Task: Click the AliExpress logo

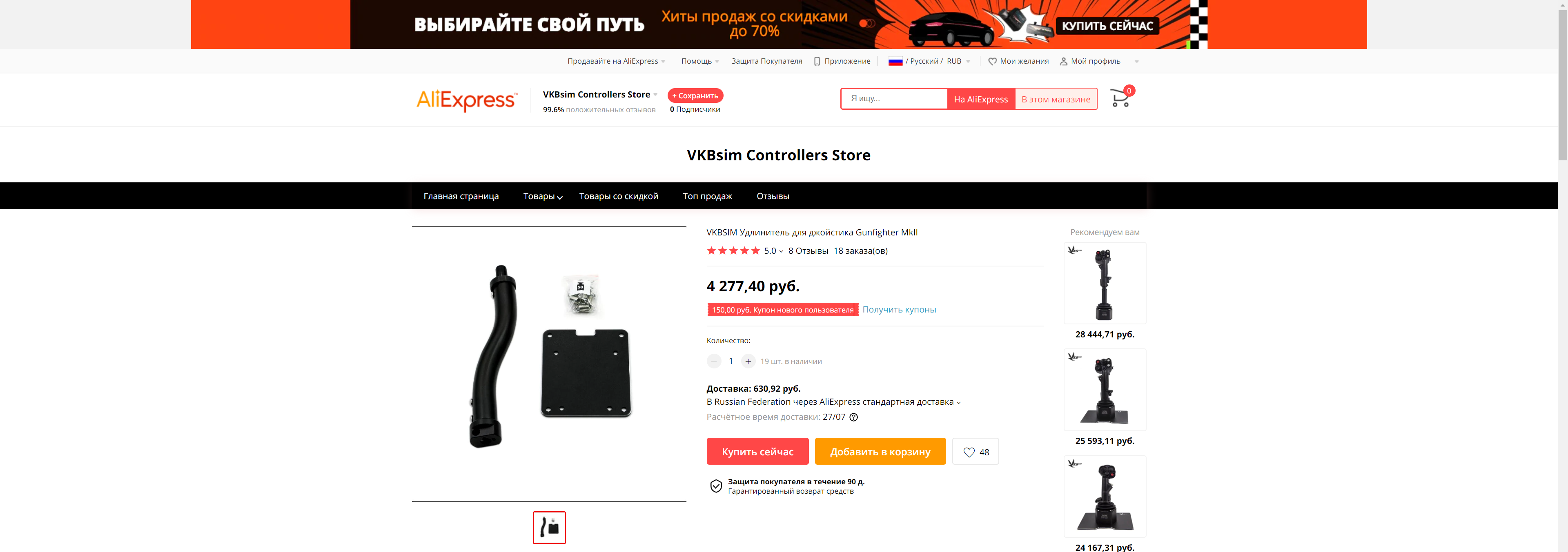Action: pyautogui.click(x=467, y=100)
